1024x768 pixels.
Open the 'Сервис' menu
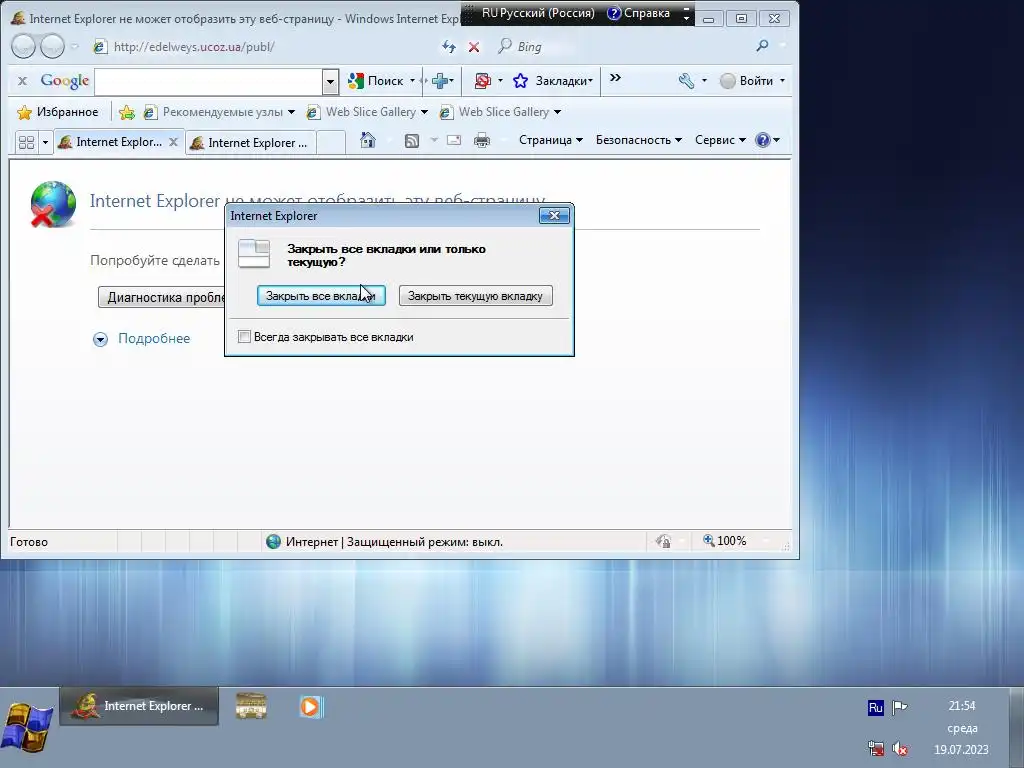(x=720, y=140)
